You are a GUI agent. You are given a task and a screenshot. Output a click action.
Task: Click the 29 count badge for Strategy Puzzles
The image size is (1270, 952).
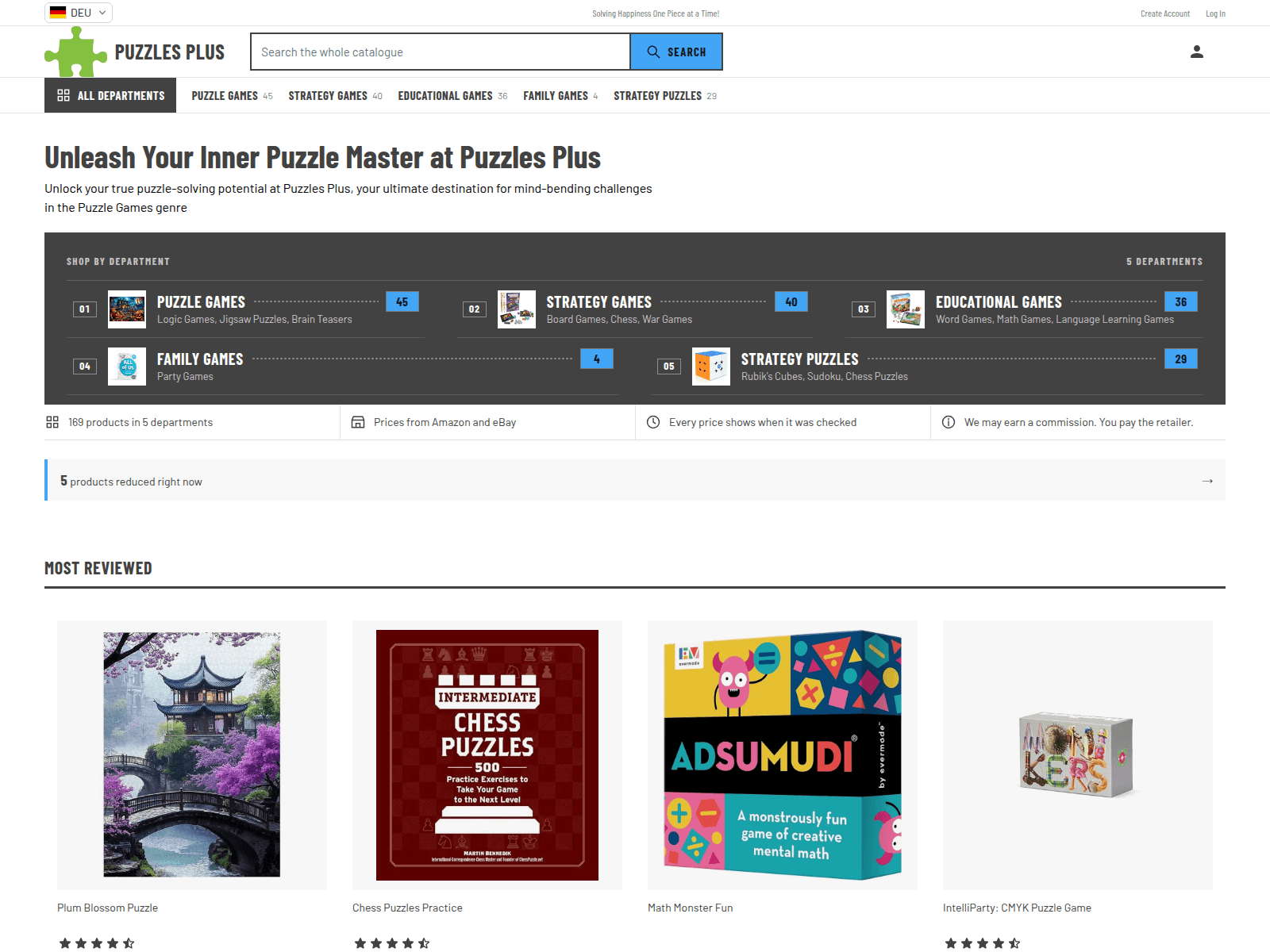click(1181, 359)
